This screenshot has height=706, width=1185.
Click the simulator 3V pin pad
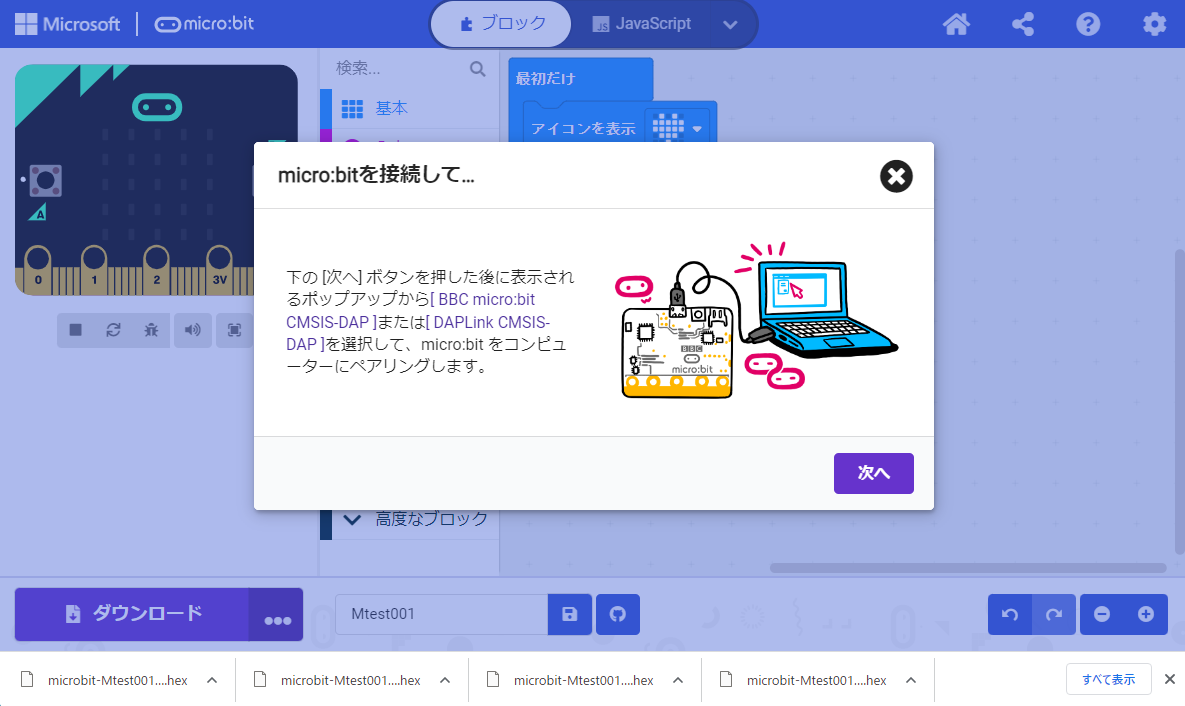[x=219, y=270]
